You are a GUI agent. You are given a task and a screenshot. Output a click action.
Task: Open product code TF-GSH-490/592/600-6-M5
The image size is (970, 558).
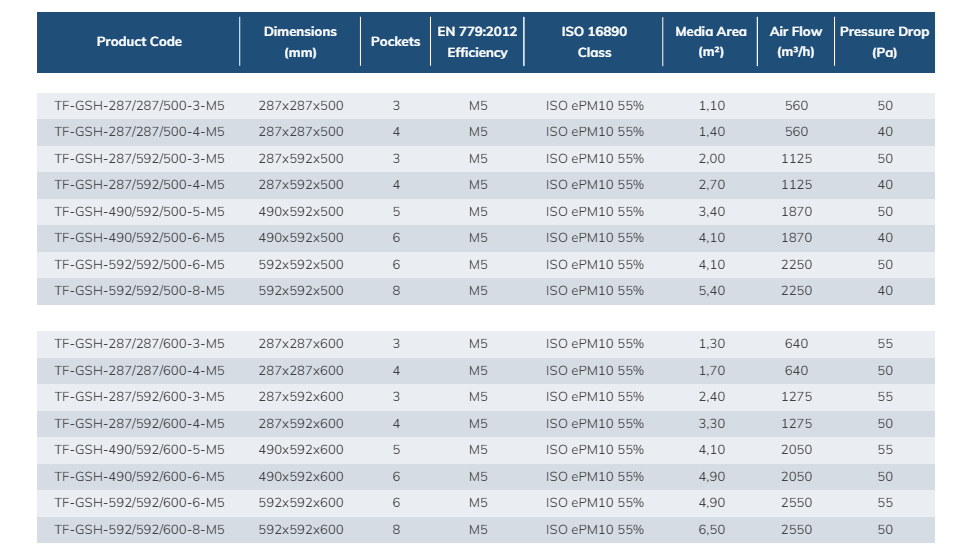click(139, 477)
